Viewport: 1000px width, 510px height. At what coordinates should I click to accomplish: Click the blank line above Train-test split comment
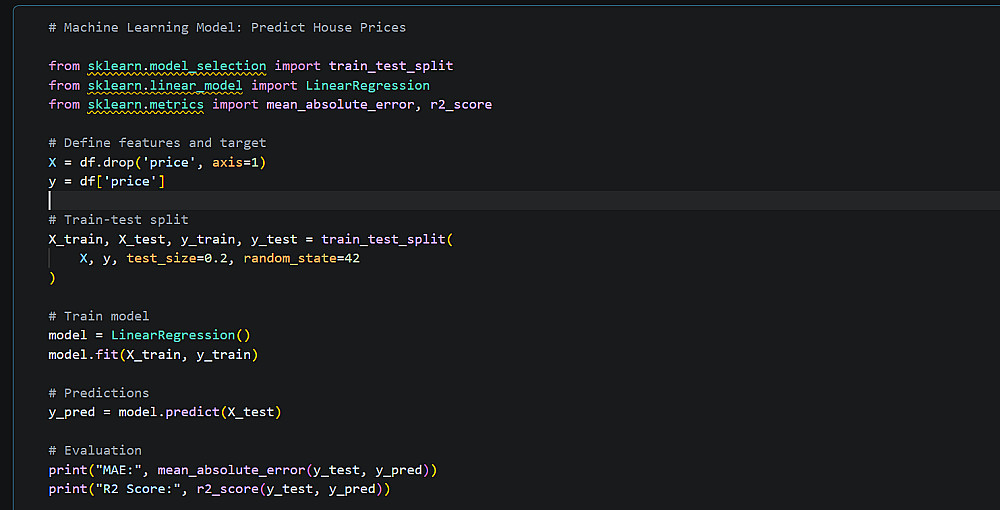tap(300, 200)
